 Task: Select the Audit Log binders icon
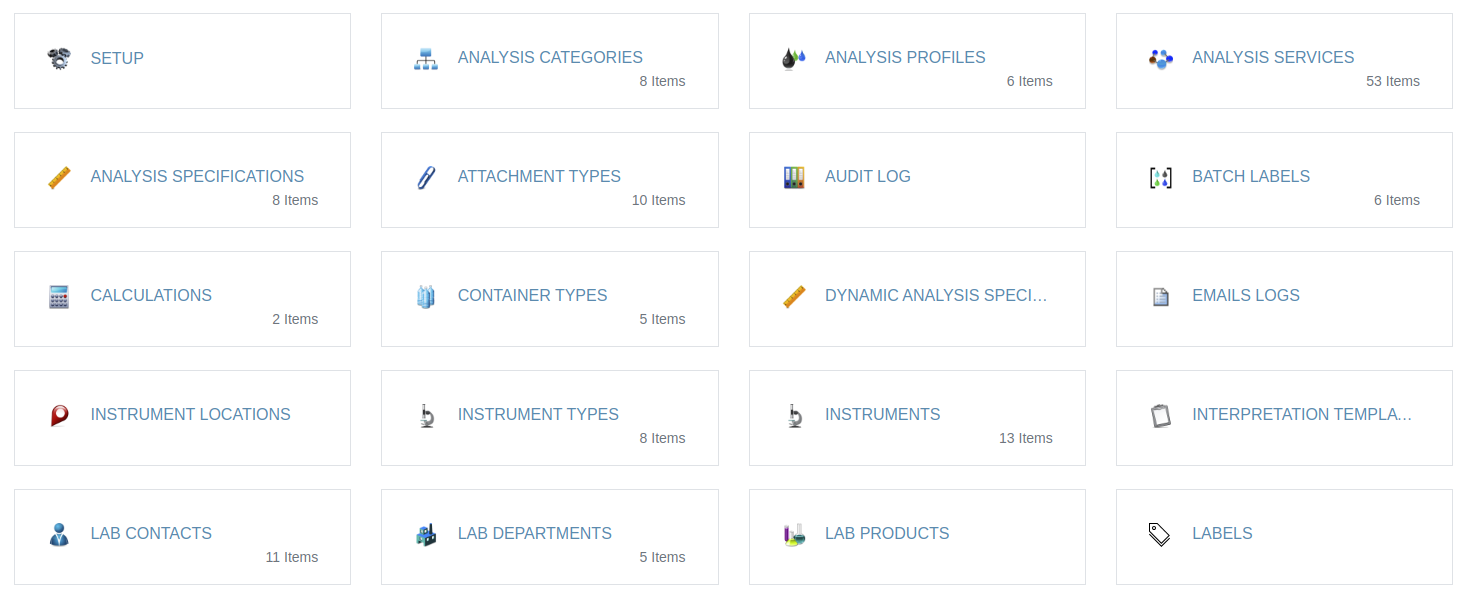click(793, 177)
